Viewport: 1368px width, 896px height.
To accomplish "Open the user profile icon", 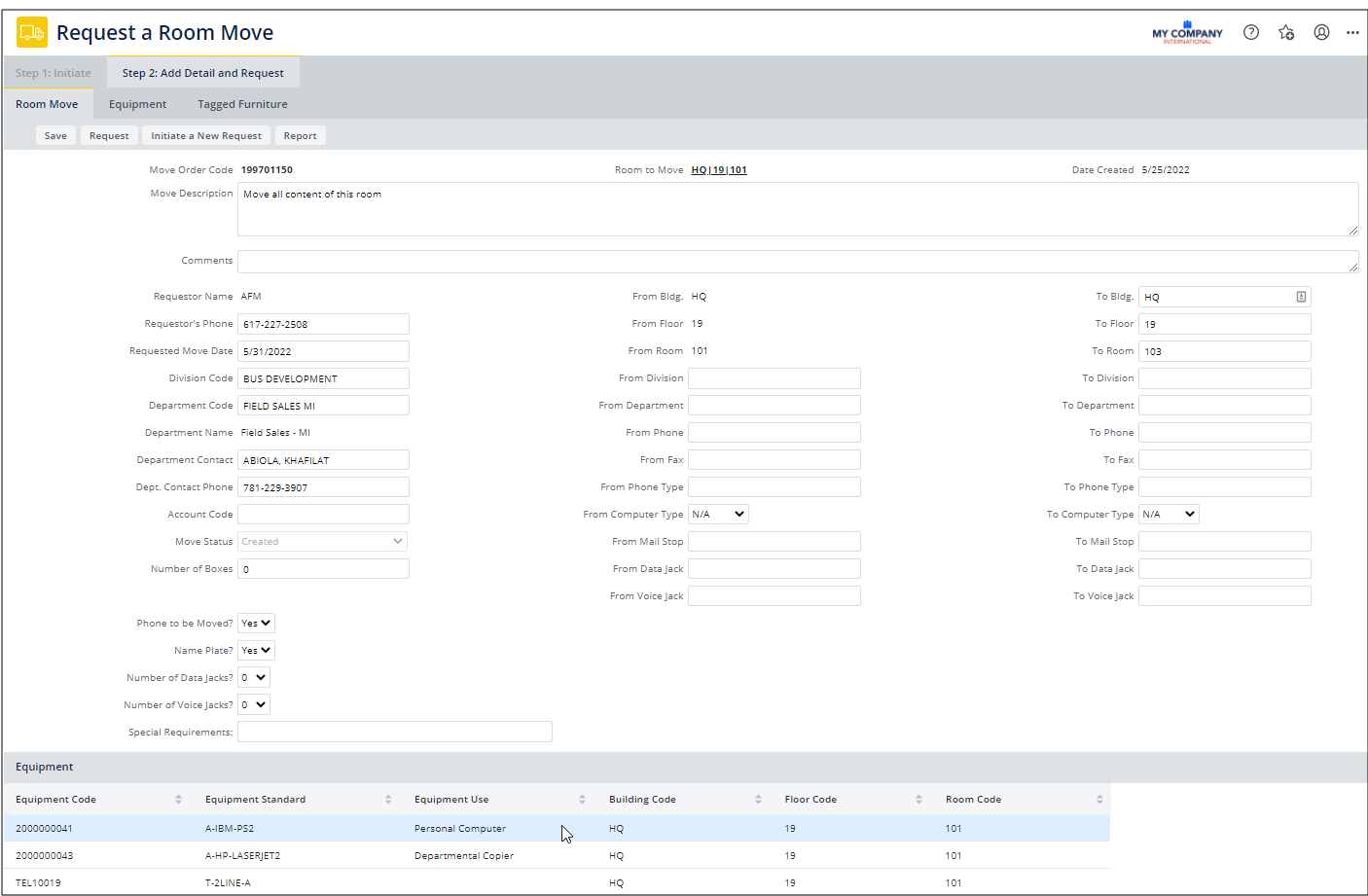I will click(1321, 32).
